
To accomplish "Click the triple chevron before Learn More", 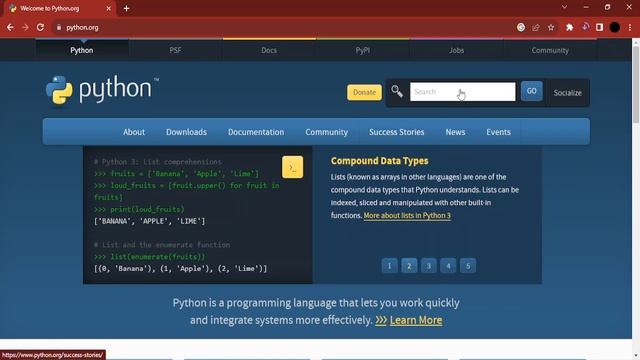I will (381, 320).
